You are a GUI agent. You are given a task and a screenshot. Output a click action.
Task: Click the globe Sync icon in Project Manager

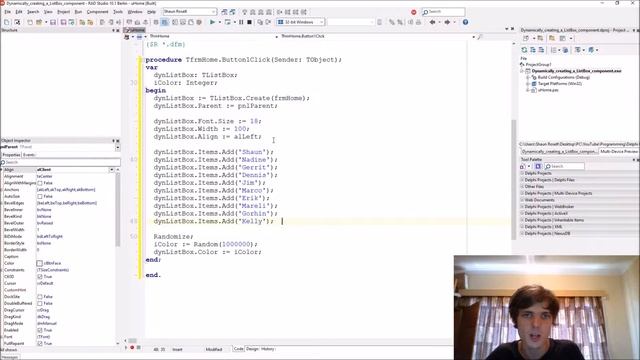[x=565, y=50]
